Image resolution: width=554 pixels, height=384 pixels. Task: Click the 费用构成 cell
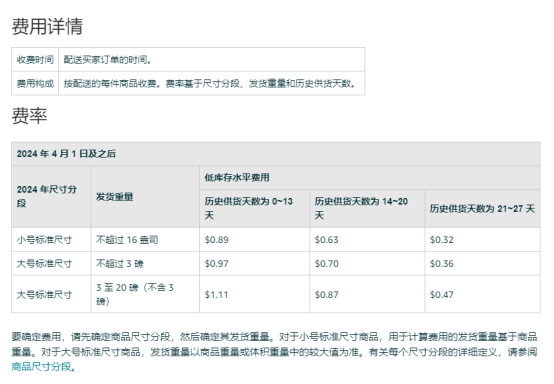pos(35,83)
